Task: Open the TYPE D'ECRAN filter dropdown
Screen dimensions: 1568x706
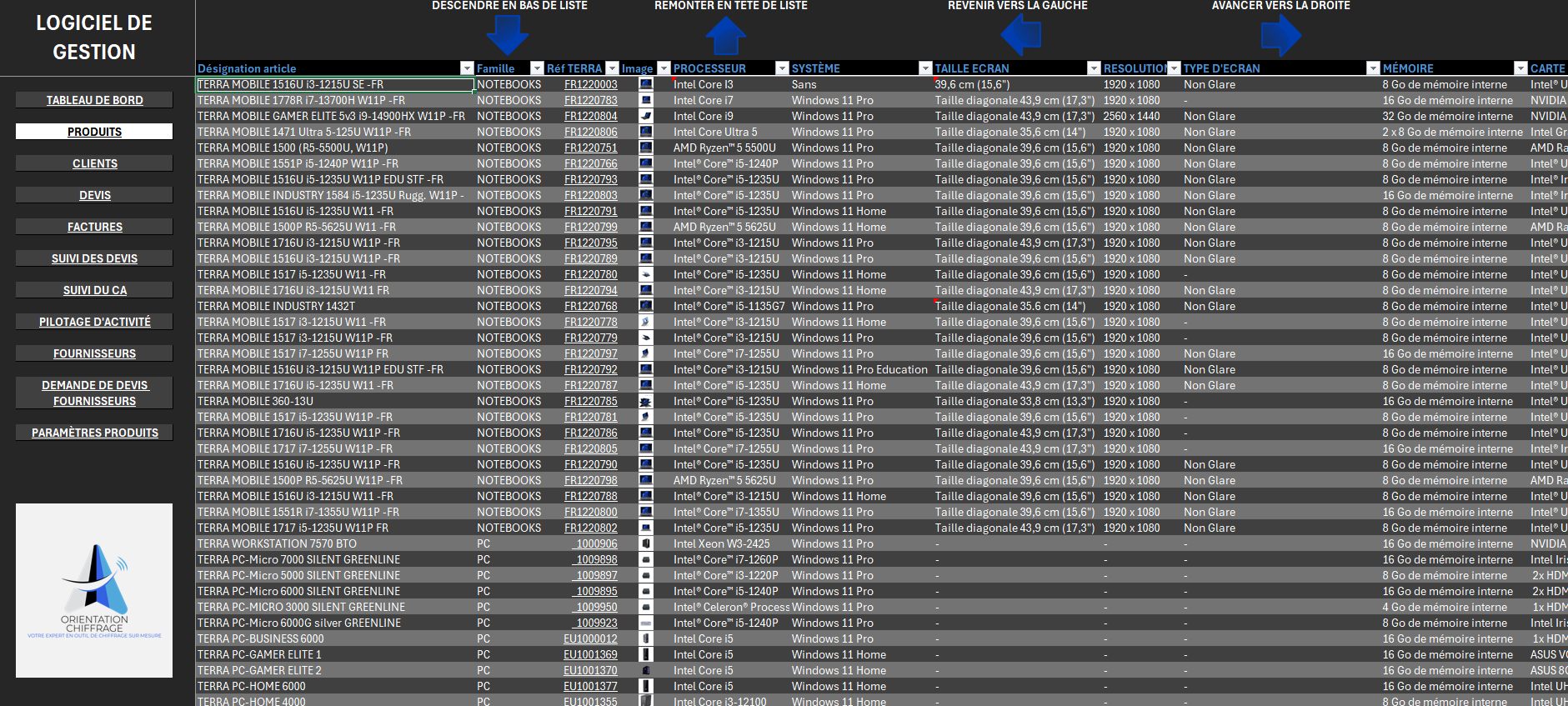Action: pos(1373,68)
